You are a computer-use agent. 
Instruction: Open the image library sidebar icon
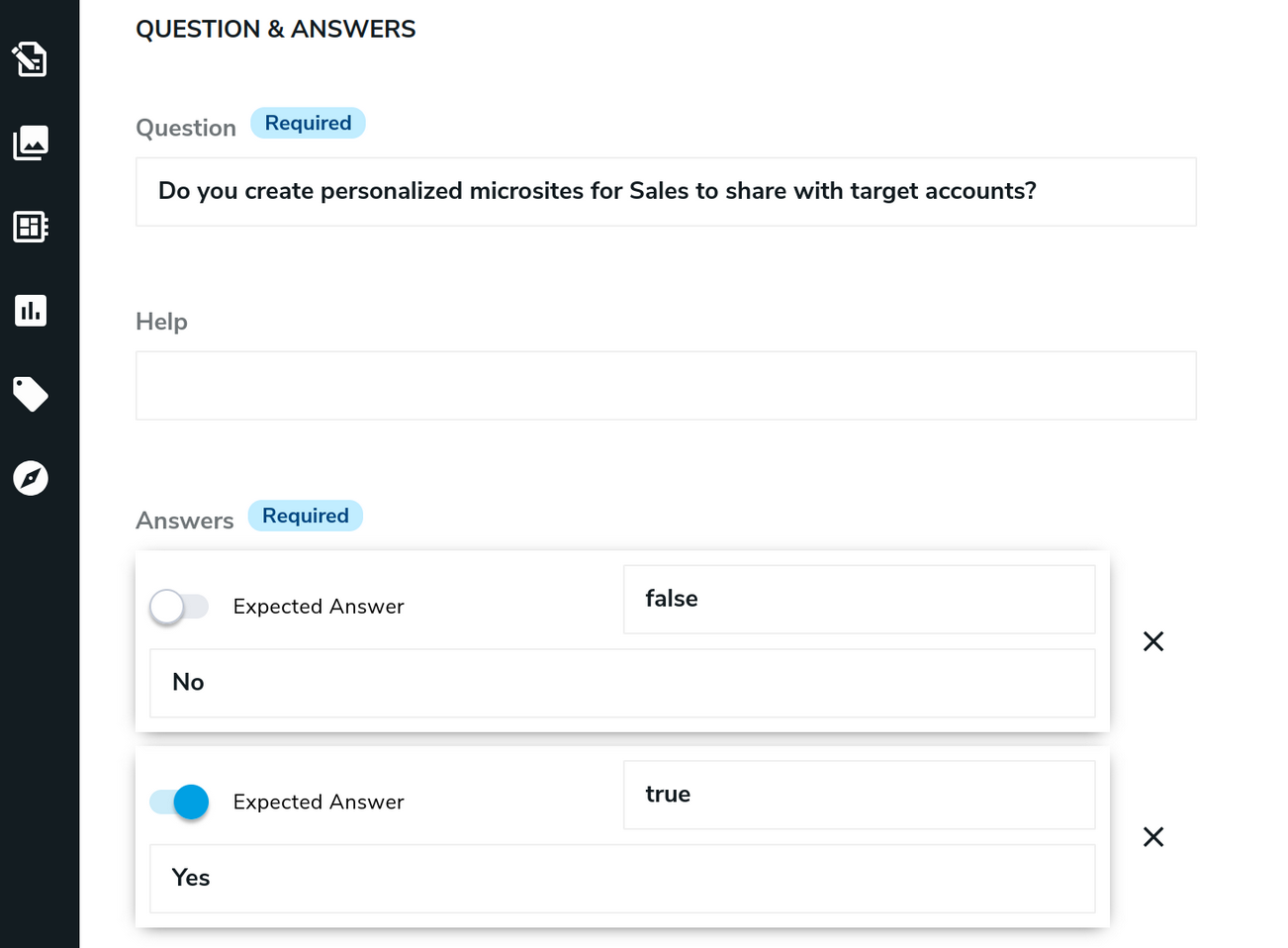(31, 142)
